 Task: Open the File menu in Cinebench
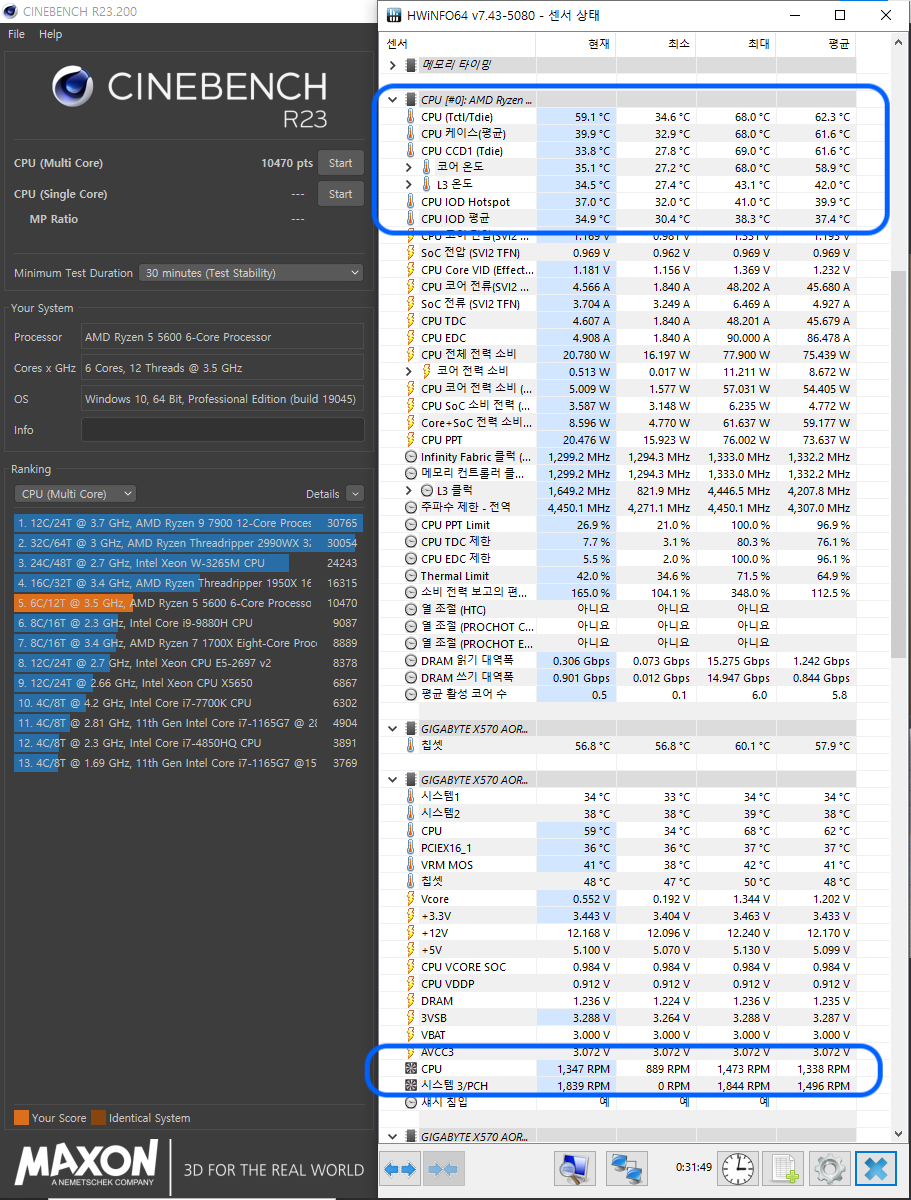pos(16,34)
